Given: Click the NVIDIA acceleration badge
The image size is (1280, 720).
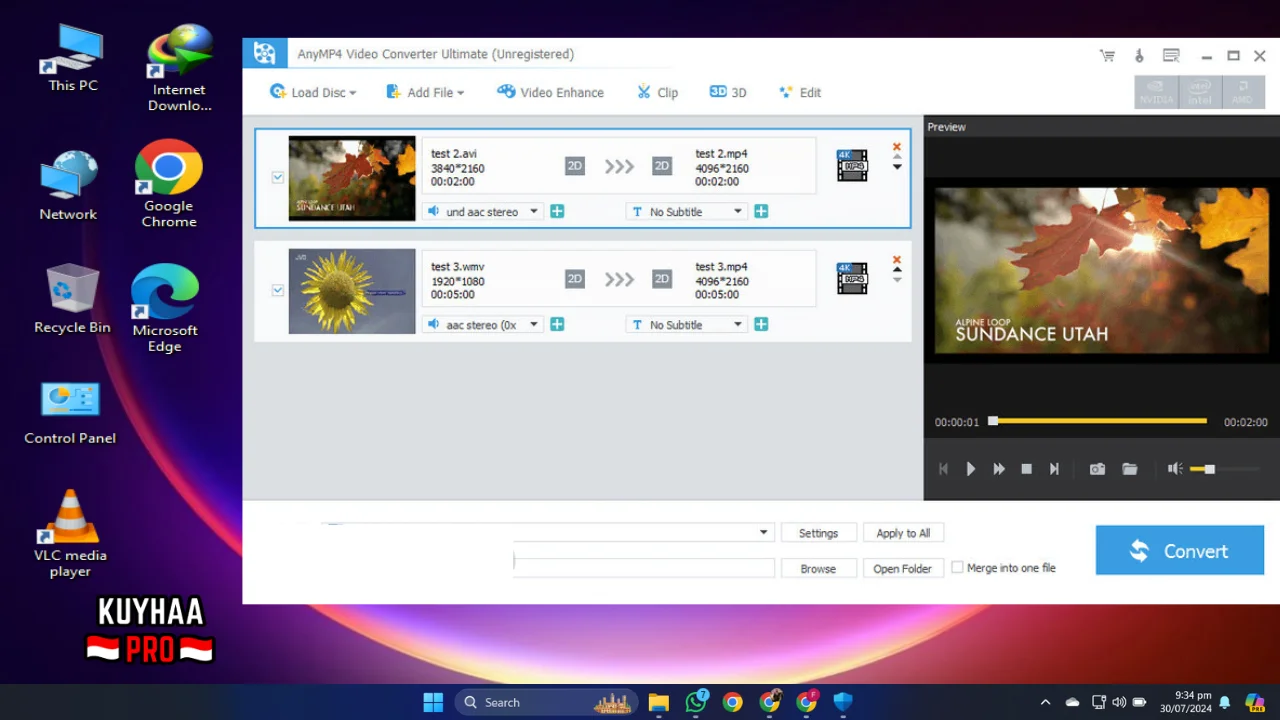Looking at the screenshot, I should [1156, 92].
